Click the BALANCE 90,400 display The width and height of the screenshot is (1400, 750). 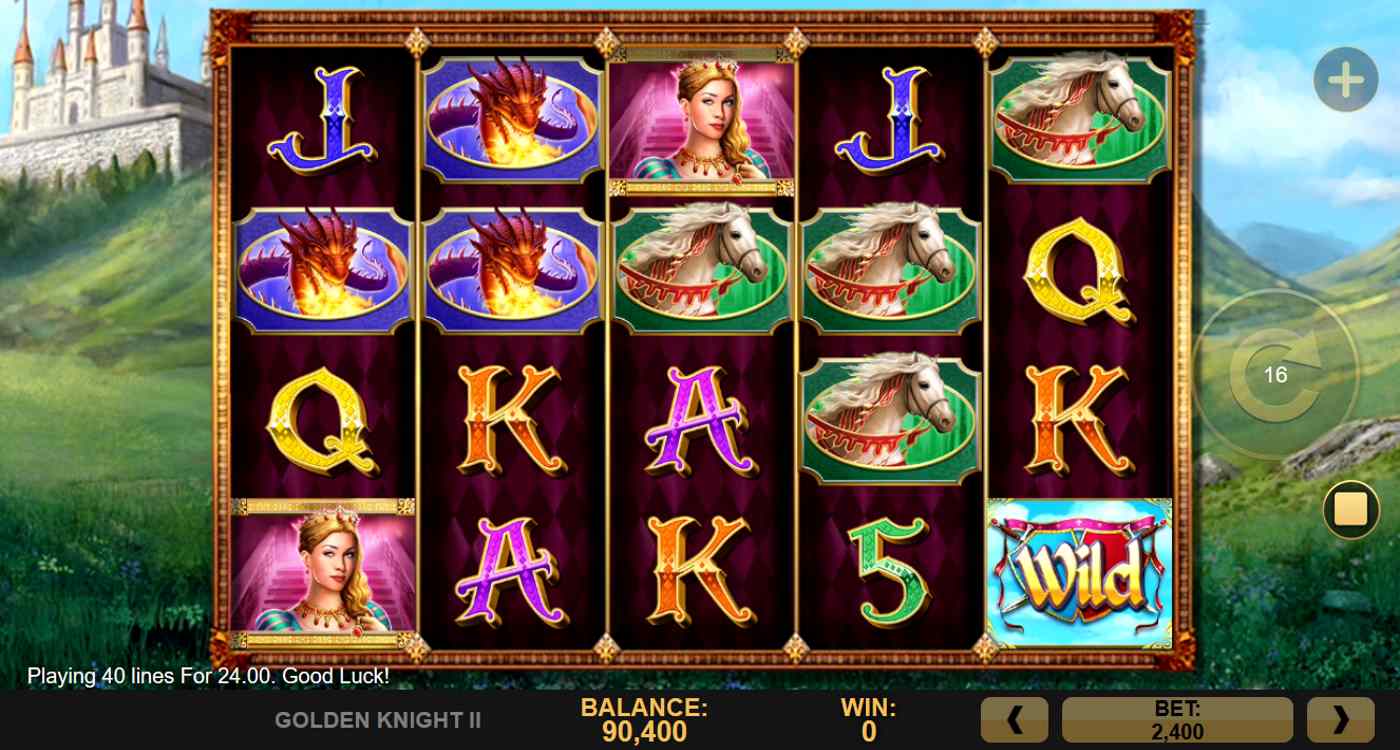(644, 720)
